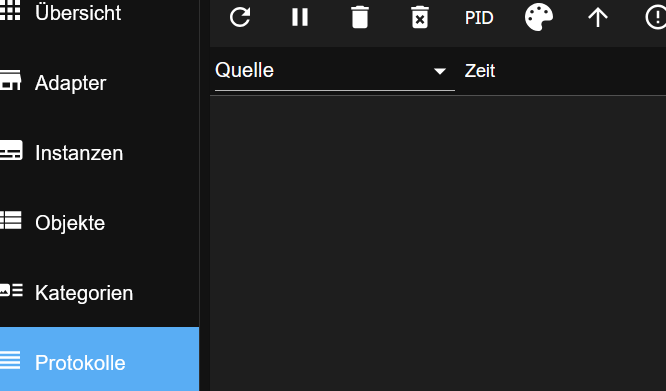The width and height of the screenshot is (666, 391).
Task: Toggle log coloring with palette icon
Action: (x=539, y=17)
